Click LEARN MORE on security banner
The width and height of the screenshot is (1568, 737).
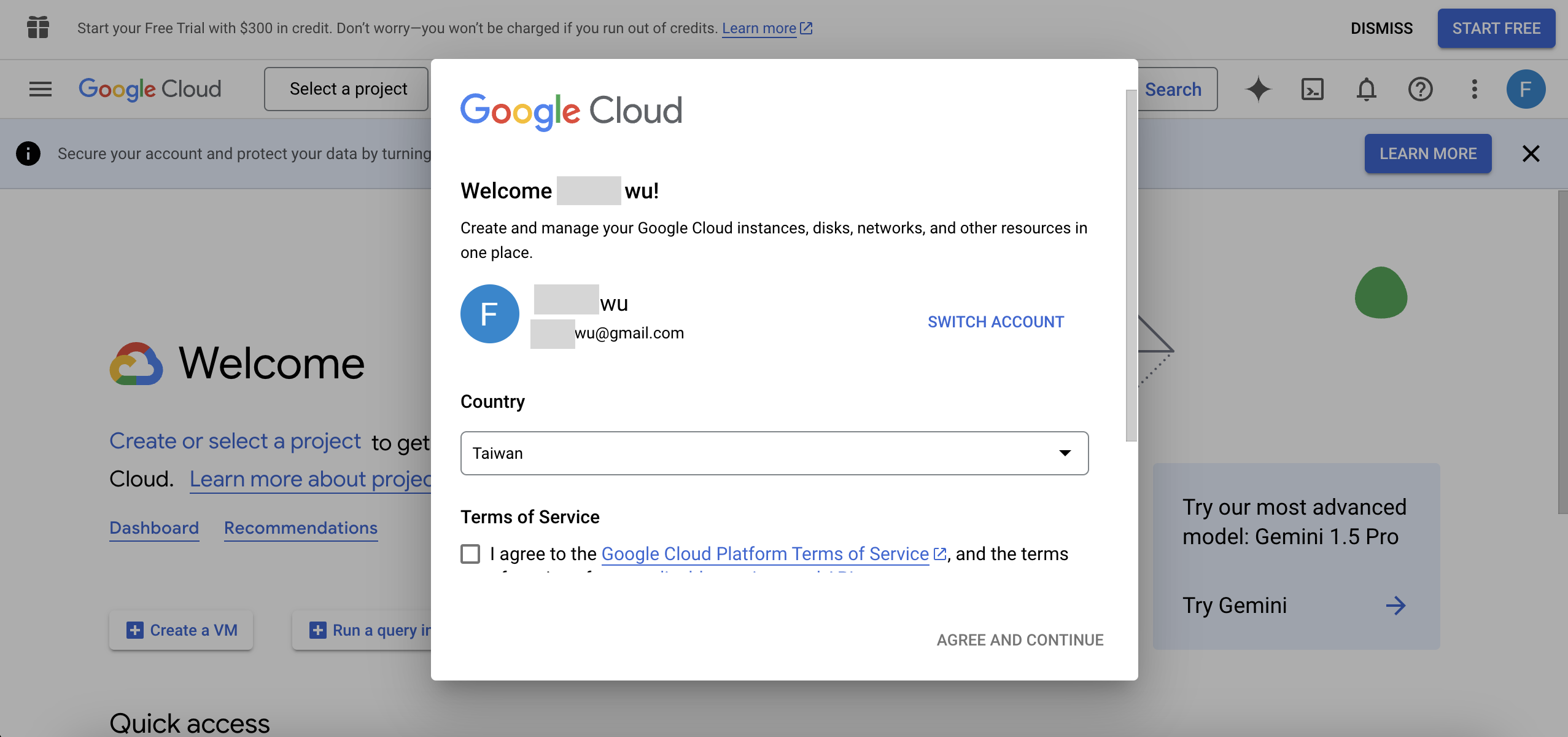tap(1428, 154)
